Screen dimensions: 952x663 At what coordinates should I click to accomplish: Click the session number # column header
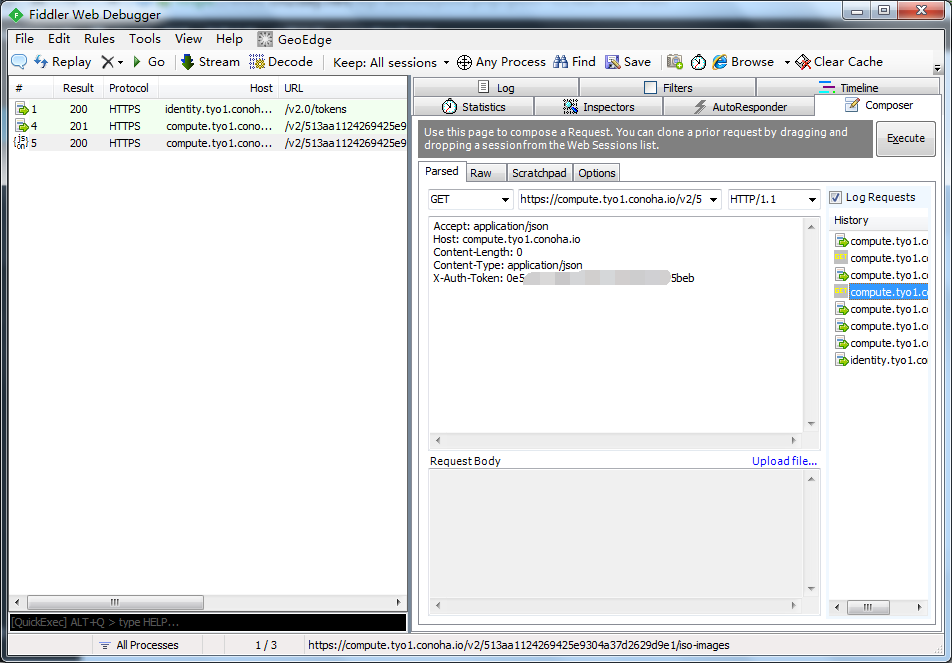tap(32, 88)
